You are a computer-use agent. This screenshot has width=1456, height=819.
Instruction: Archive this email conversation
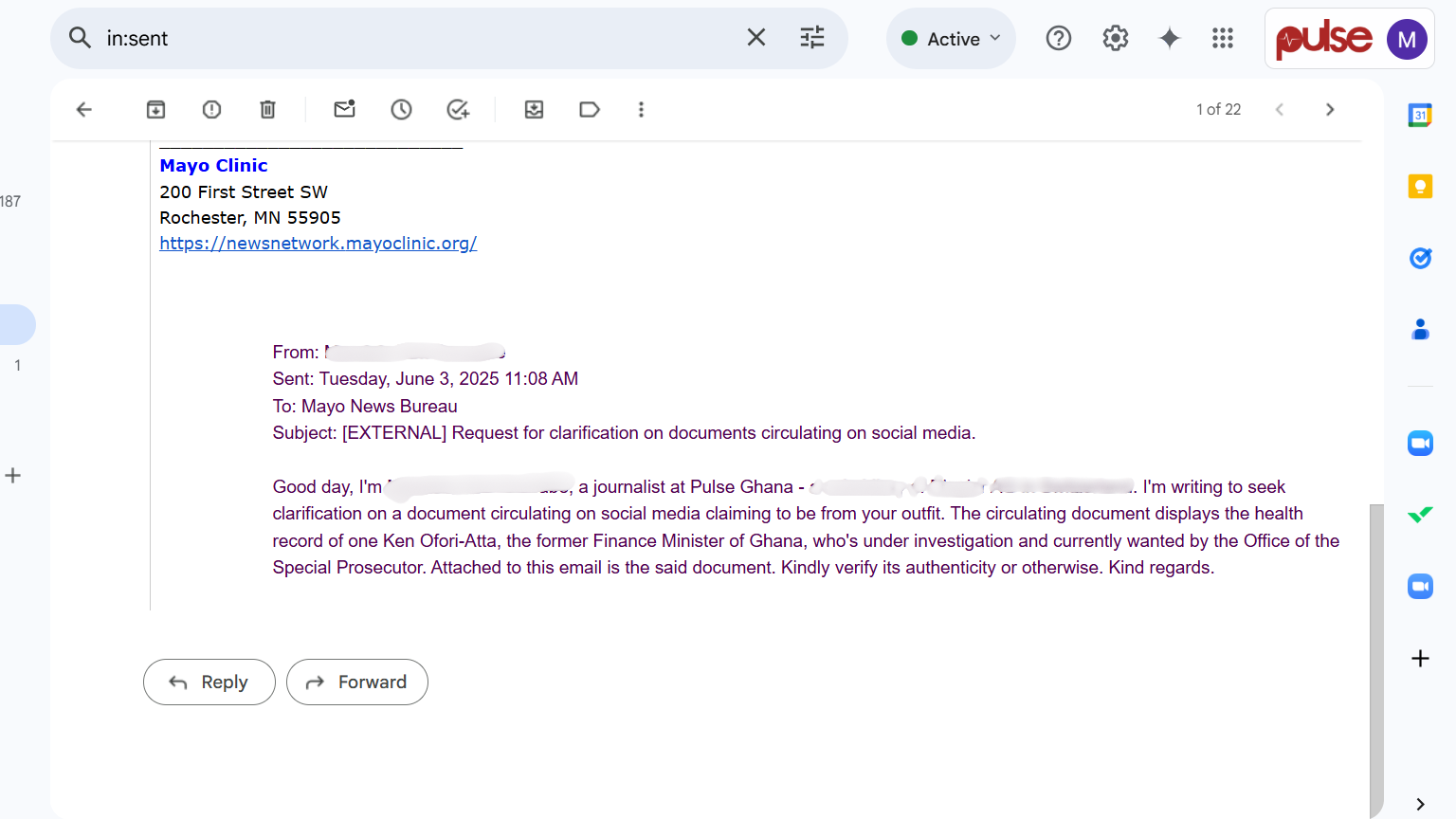[x=155, y=110]
